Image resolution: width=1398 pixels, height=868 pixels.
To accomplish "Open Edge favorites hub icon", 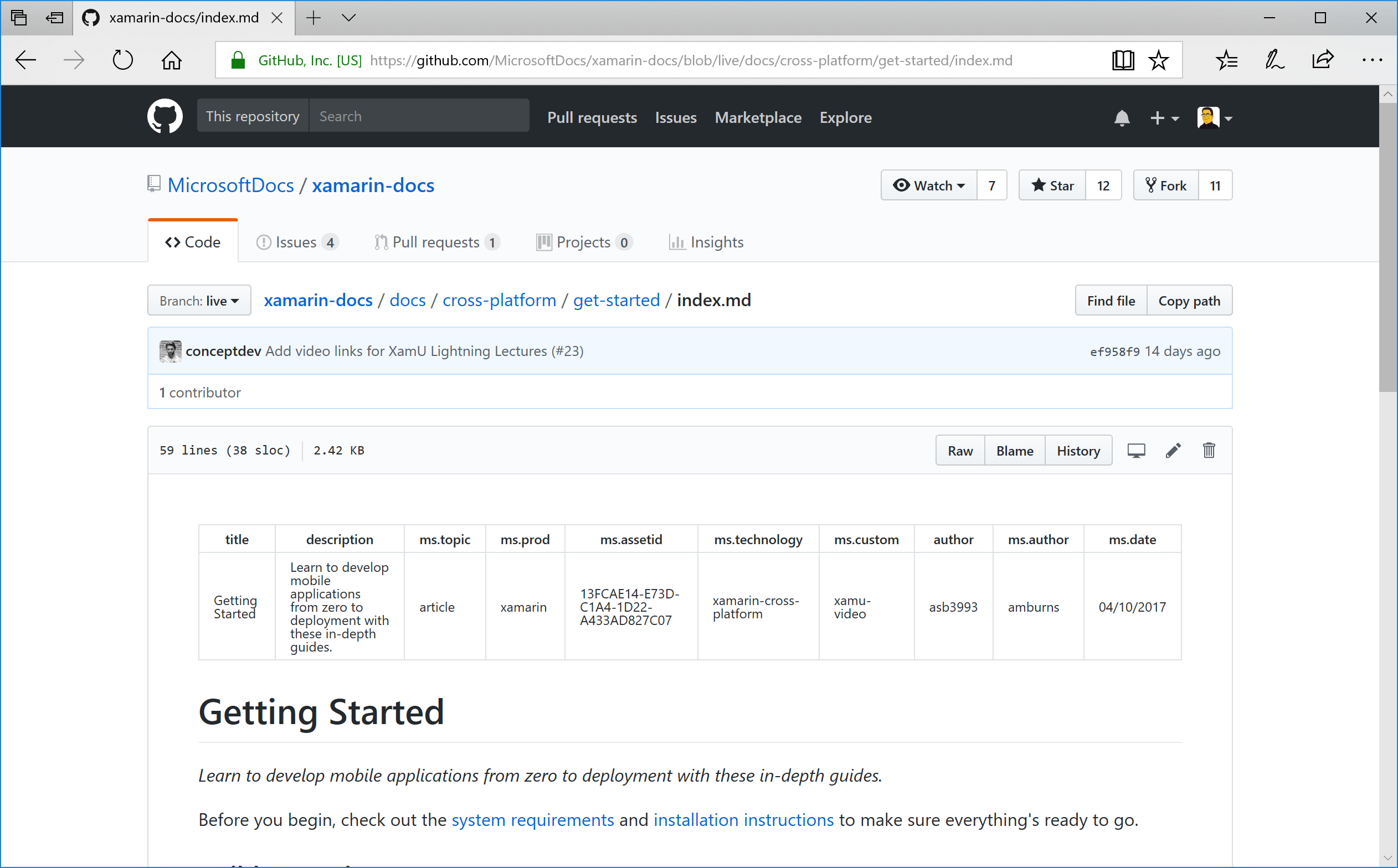I will click(1226, 60).
